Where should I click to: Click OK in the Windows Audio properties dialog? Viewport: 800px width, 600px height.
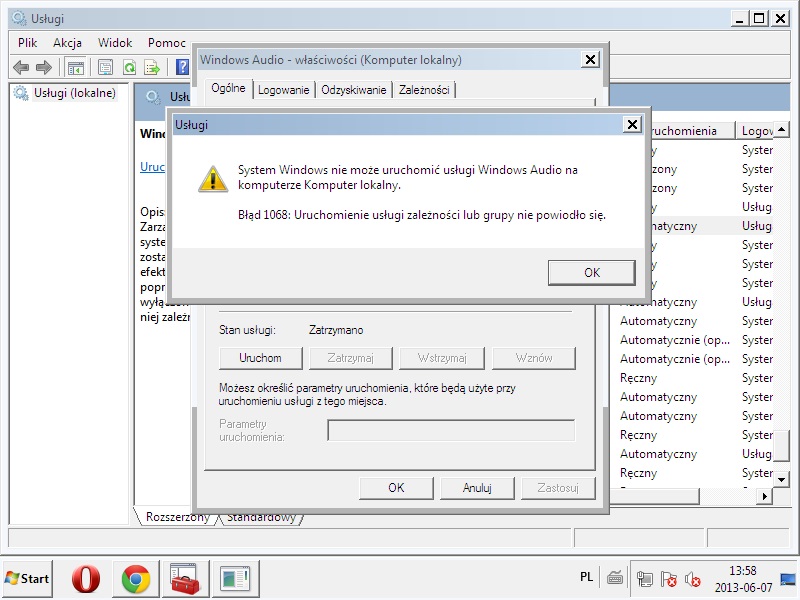[x=396, y=488]
